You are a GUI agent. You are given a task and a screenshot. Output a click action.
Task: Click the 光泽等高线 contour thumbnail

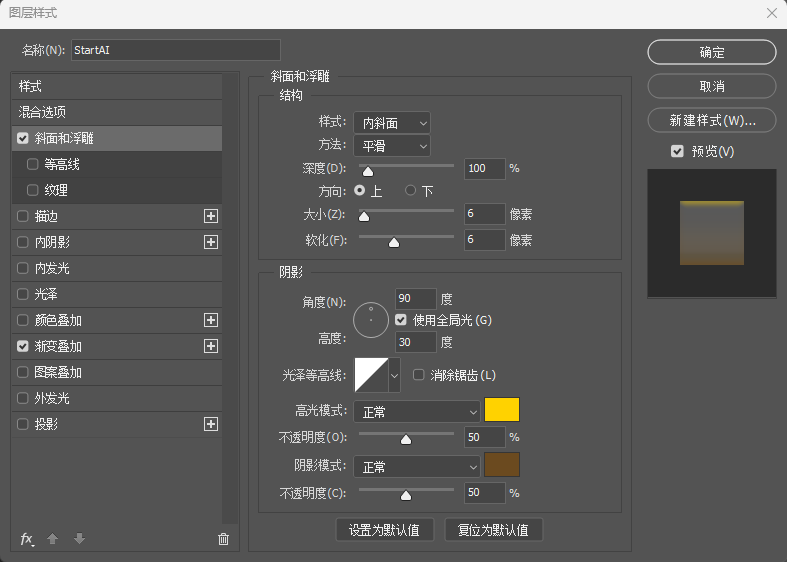tap(371, 375)
